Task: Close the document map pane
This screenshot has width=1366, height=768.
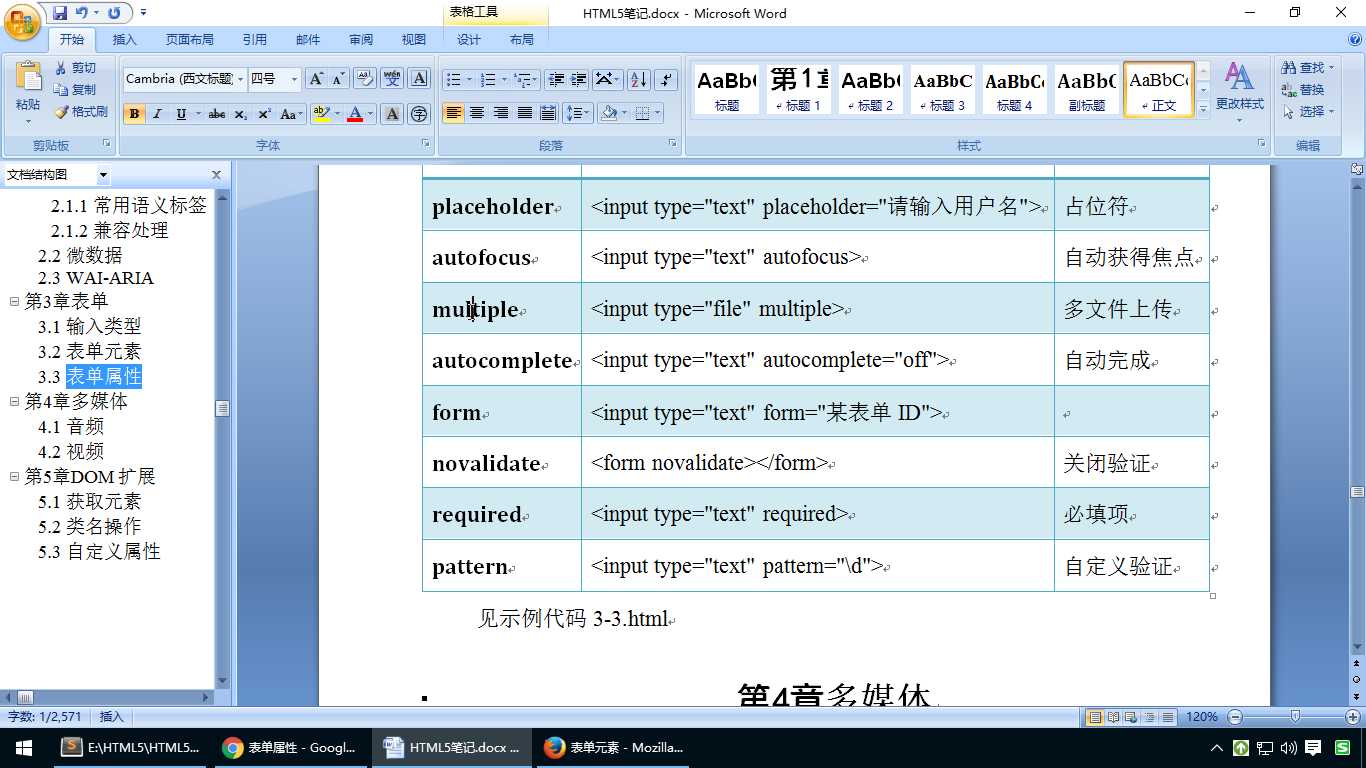Action: coord(216,175)
